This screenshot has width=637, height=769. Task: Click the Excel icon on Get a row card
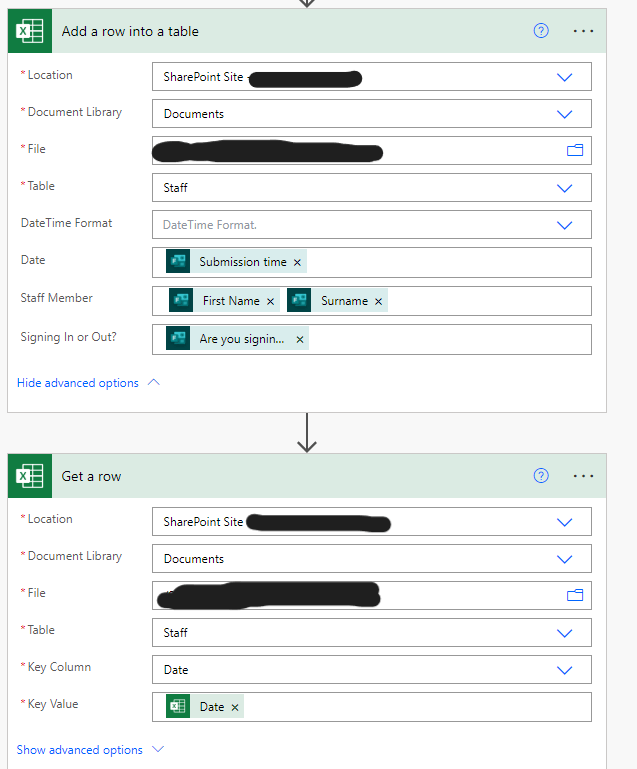pyautogui.click(x=30, y=476)
